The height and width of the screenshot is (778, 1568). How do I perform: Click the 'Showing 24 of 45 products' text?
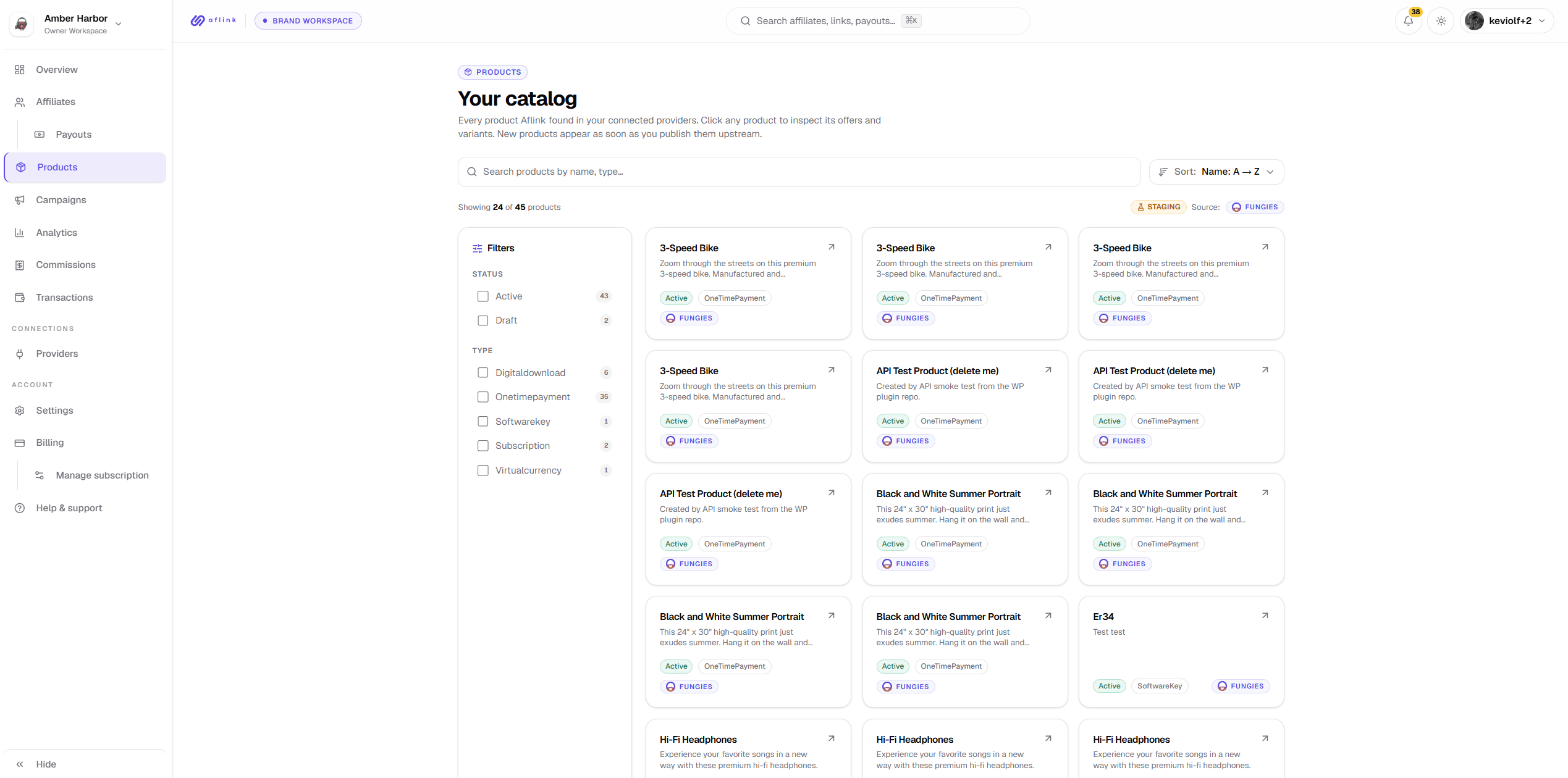click(509, 207)
